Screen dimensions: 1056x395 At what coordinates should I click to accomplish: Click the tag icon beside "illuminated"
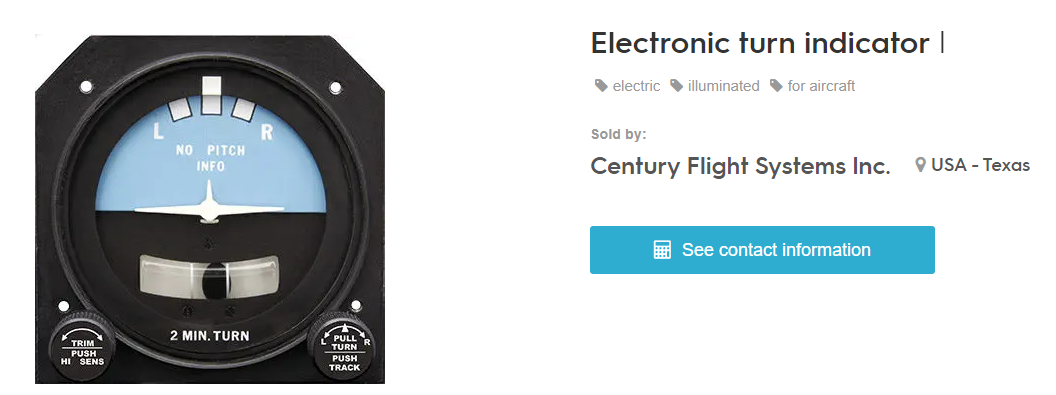coord(677,85)
